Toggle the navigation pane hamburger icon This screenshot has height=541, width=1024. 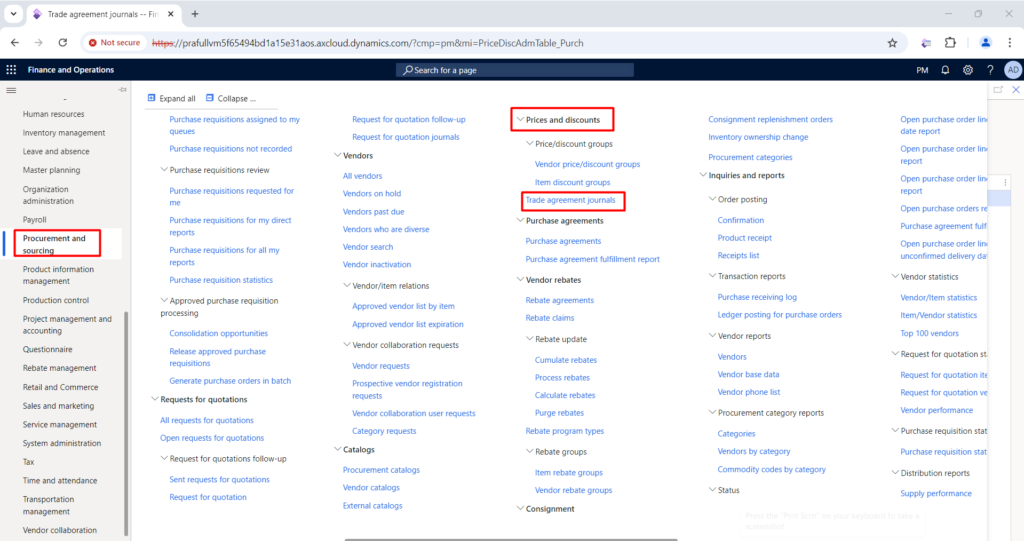point(11,90)
